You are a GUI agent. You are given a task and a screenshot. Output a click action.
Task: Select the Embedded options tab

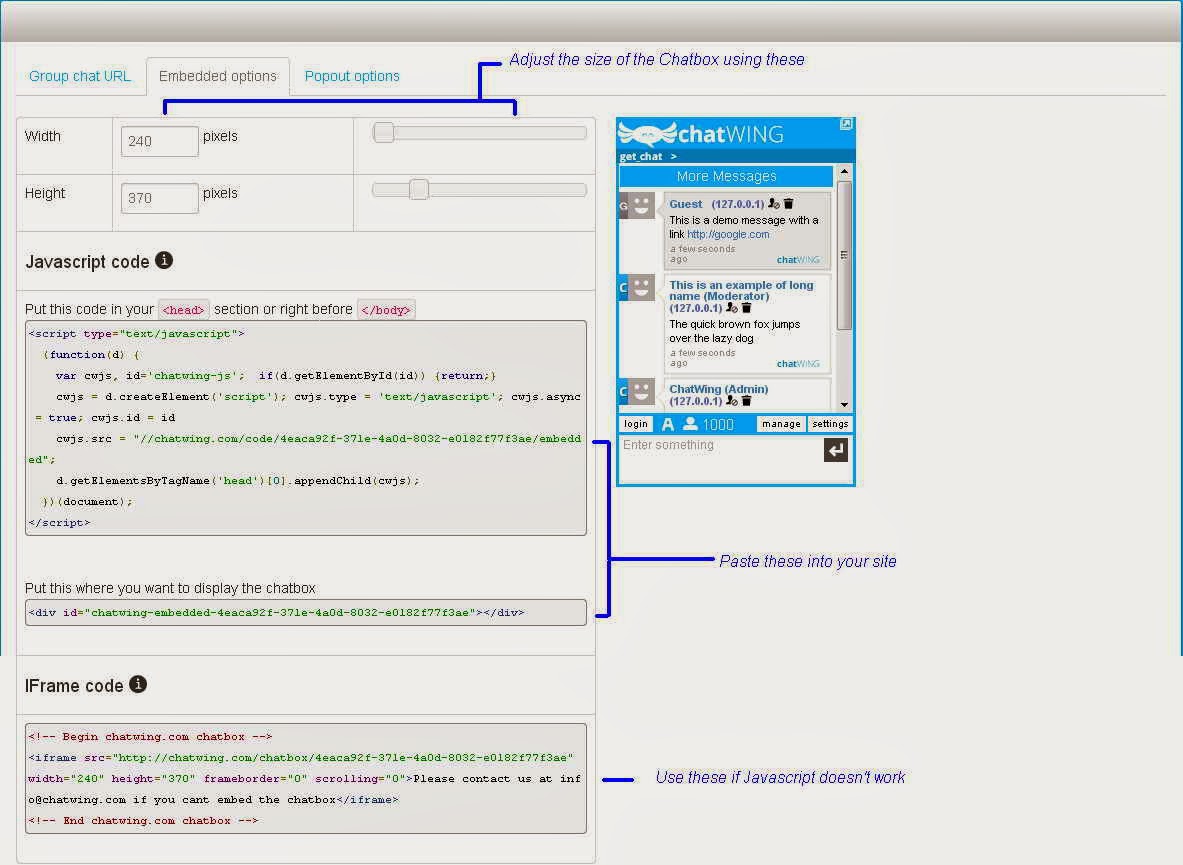pos(217,76)
